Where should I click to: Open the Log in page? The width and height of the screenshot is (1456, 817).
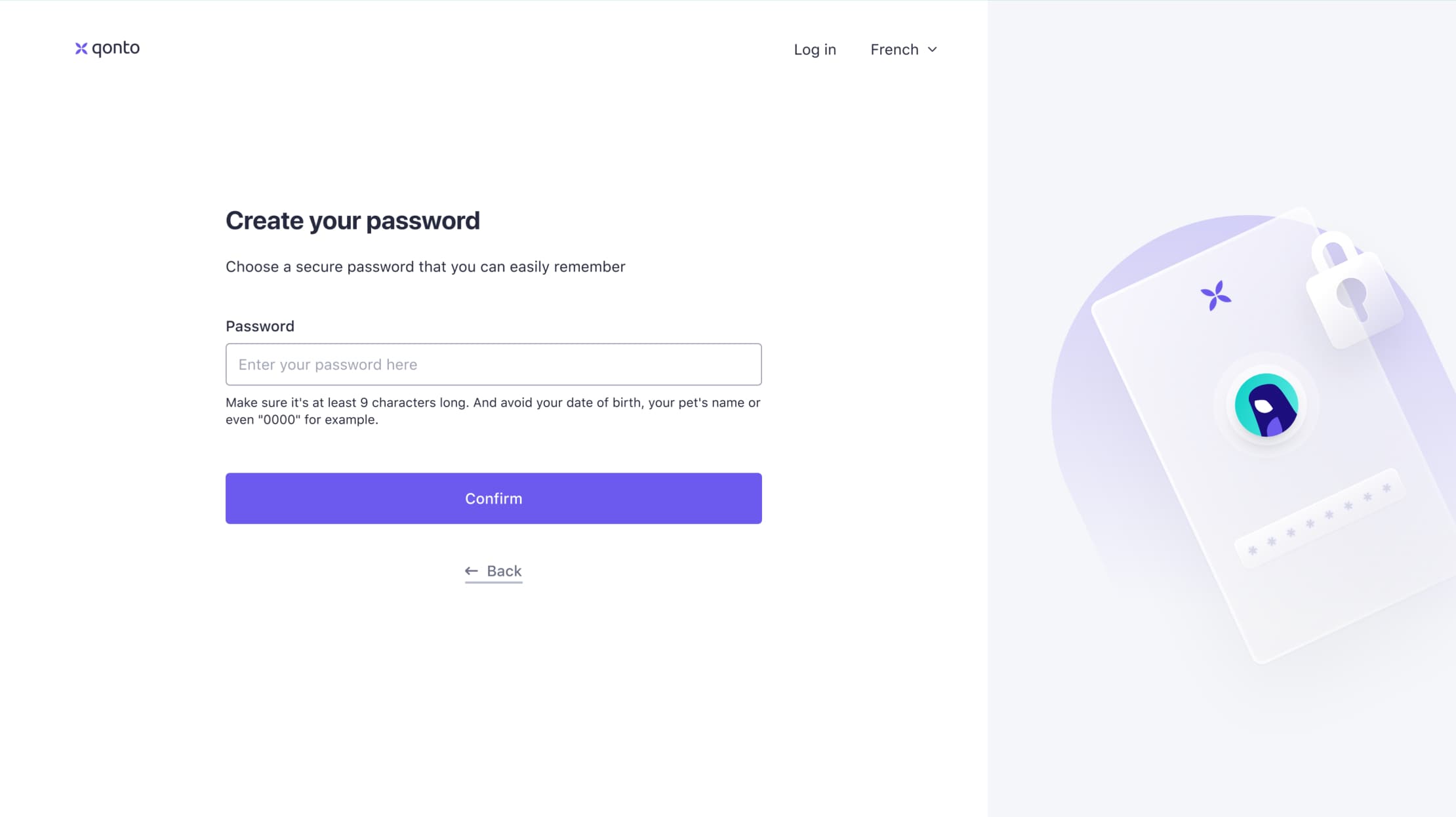815,50
